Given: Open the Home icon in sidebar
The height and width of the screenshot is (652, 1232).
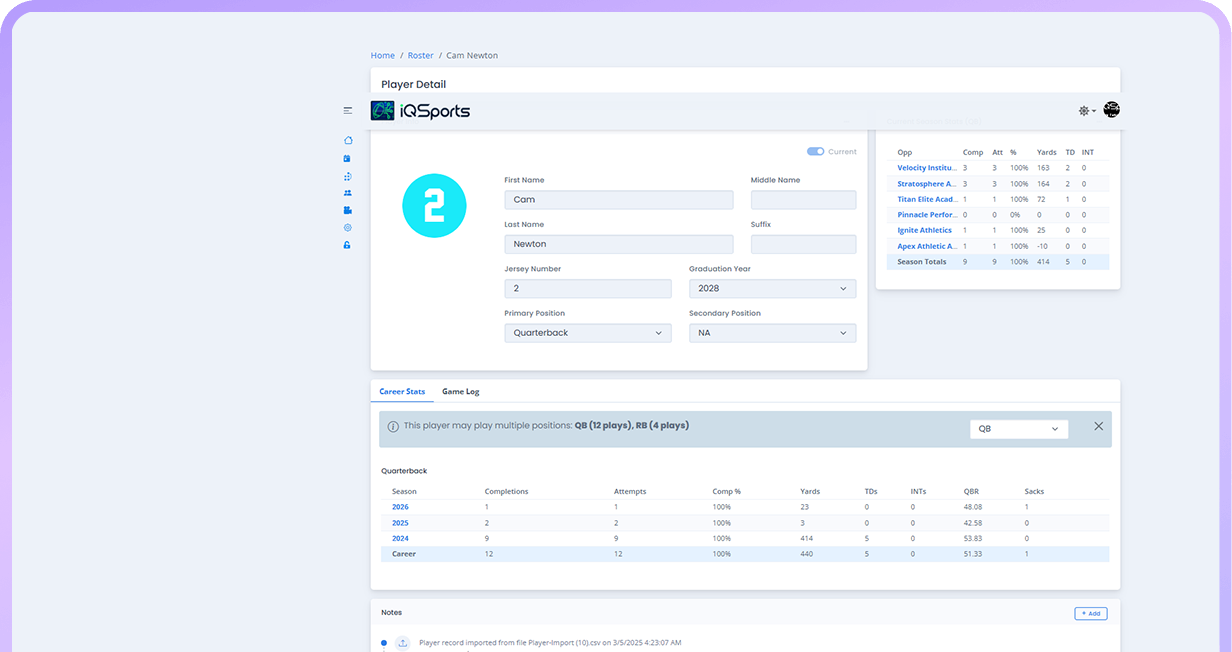Looking at the screenshot, I should coord(348,141).
